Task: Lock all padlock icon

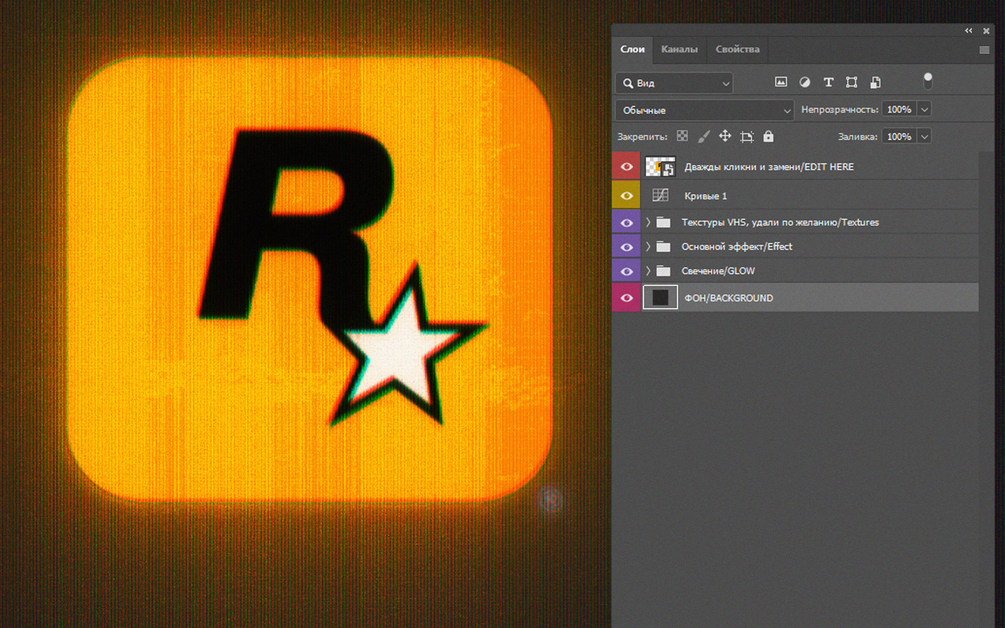Action: point(768,136)
